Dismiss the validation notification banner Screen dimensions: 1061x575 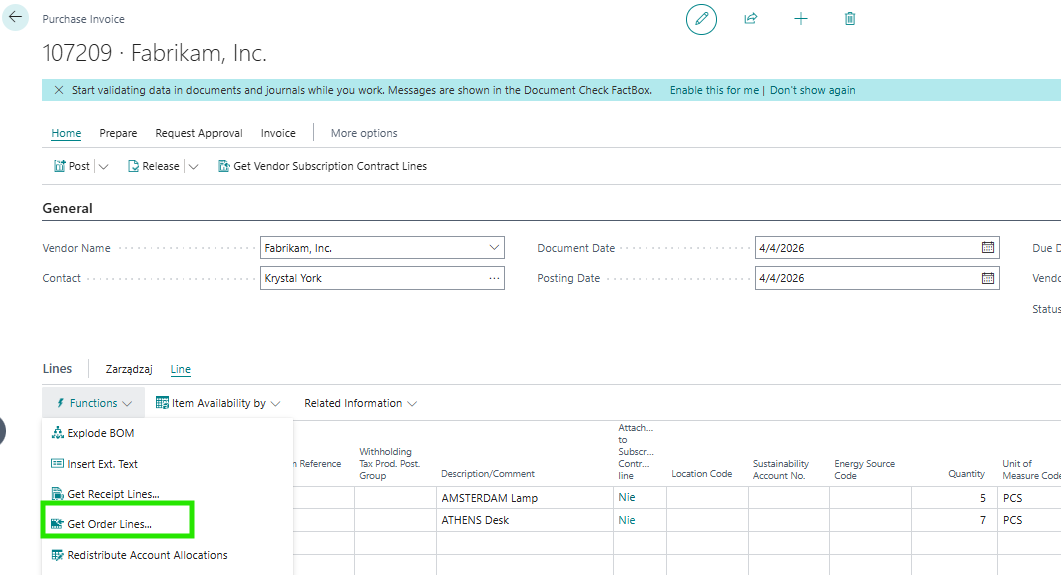[x=57, y=90]
